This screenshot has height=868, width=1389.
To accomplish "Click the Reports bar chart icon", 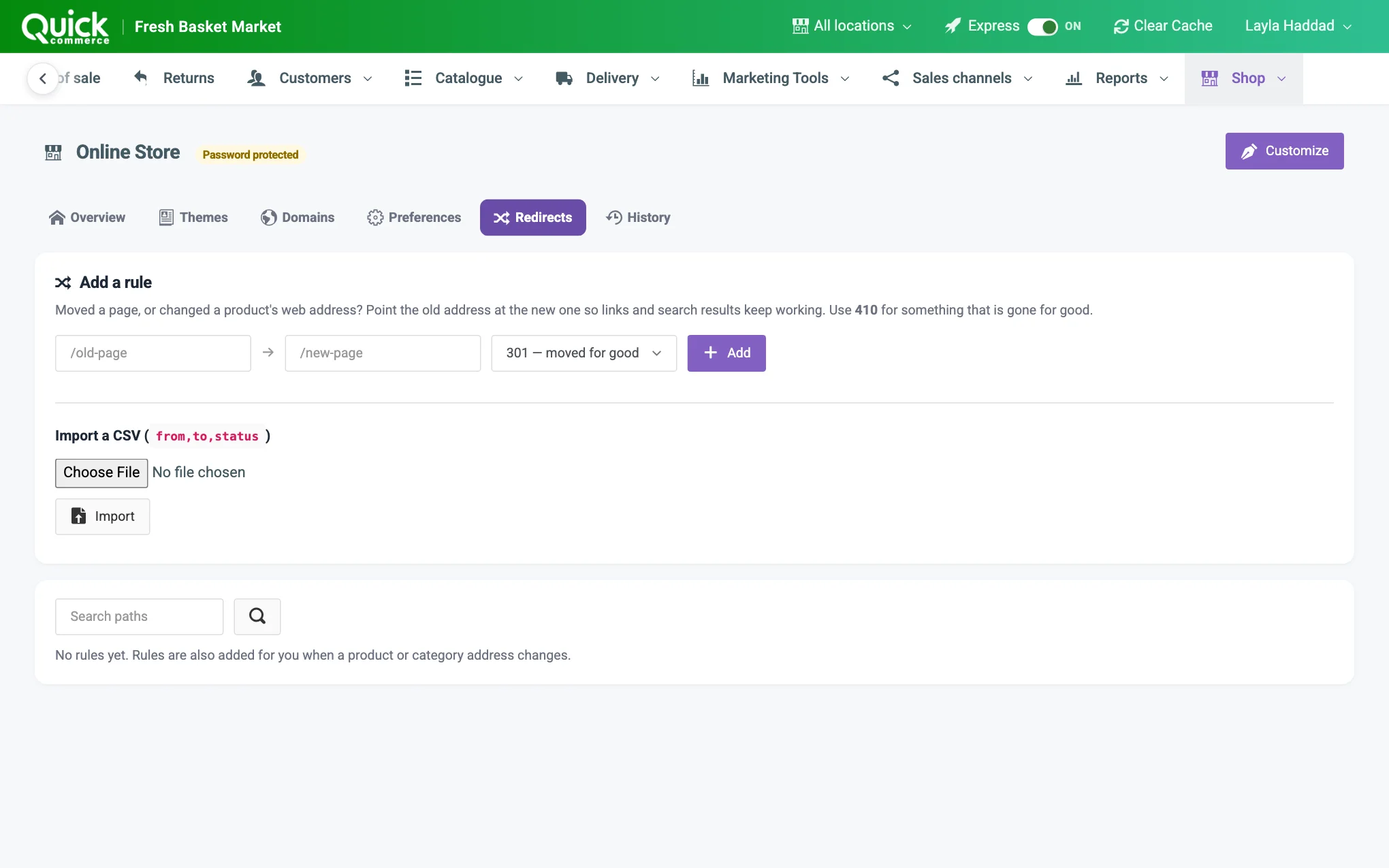I will click(1074, 78).
